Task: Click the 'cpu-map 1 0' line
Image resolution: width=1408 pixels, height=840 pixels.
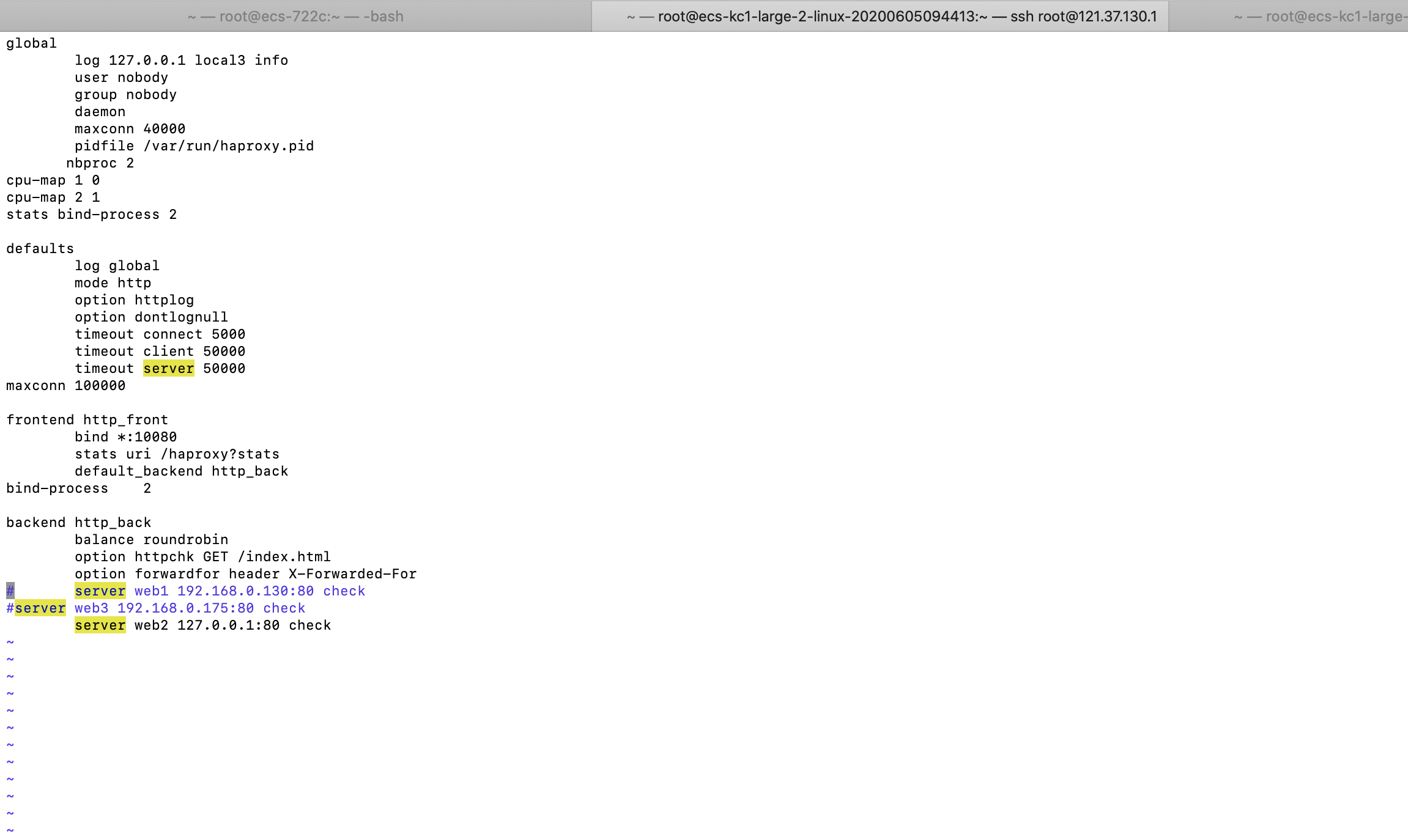Action: coord(53,180)
